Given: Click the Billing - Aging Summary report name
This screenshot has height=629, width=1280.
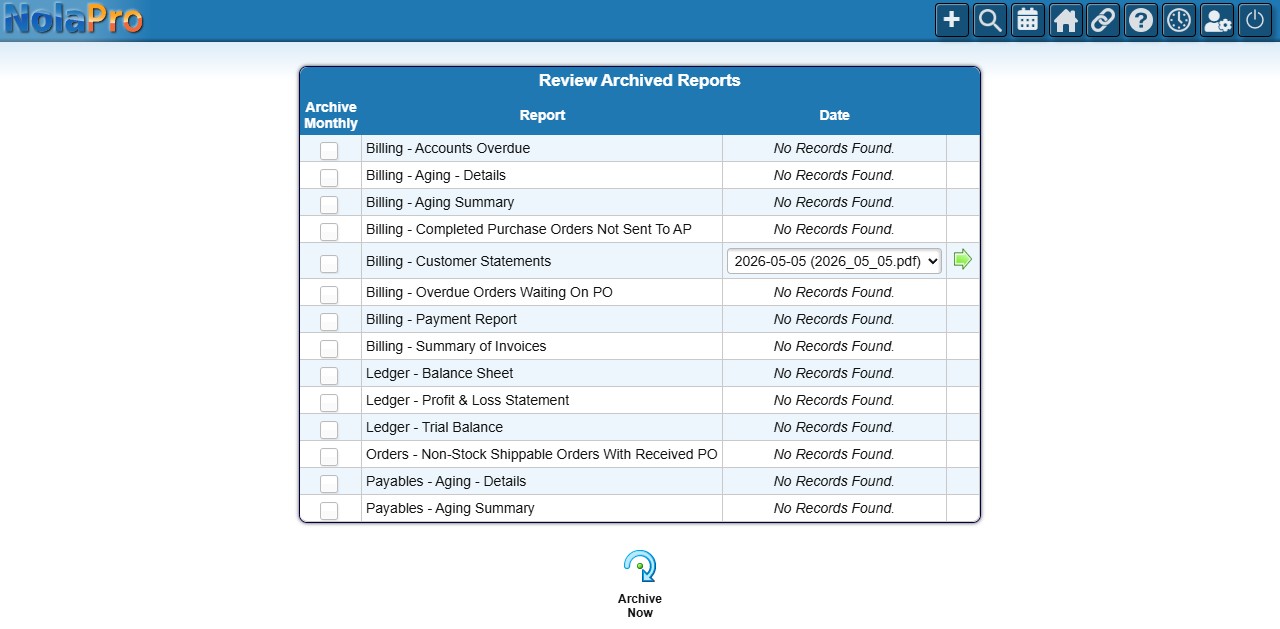Looking at the screenshot, I should point(440,202).
